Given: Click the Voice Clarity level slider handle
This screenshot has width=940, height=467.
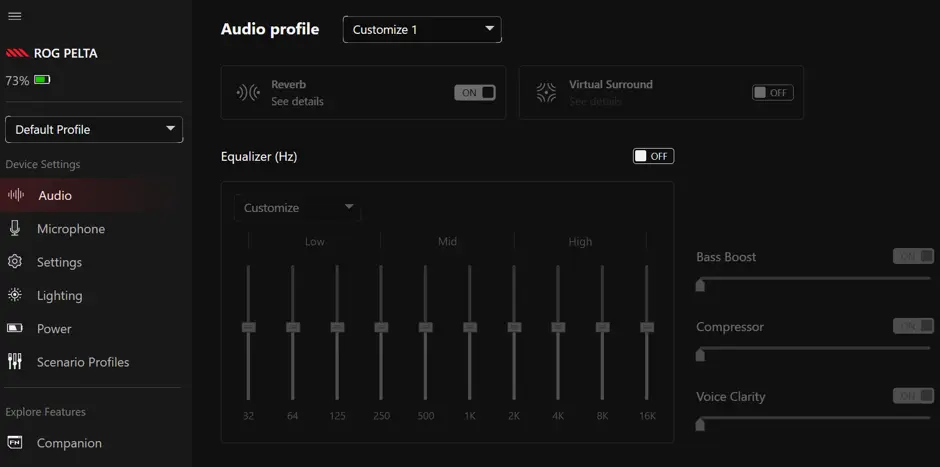Looking at the screenshot, I should coord(700,424).
